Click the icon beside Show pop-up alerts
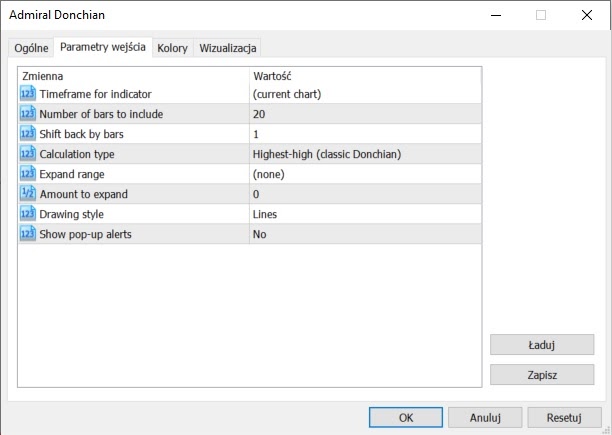This screenshot has height=435, width=612. (28, 234)
